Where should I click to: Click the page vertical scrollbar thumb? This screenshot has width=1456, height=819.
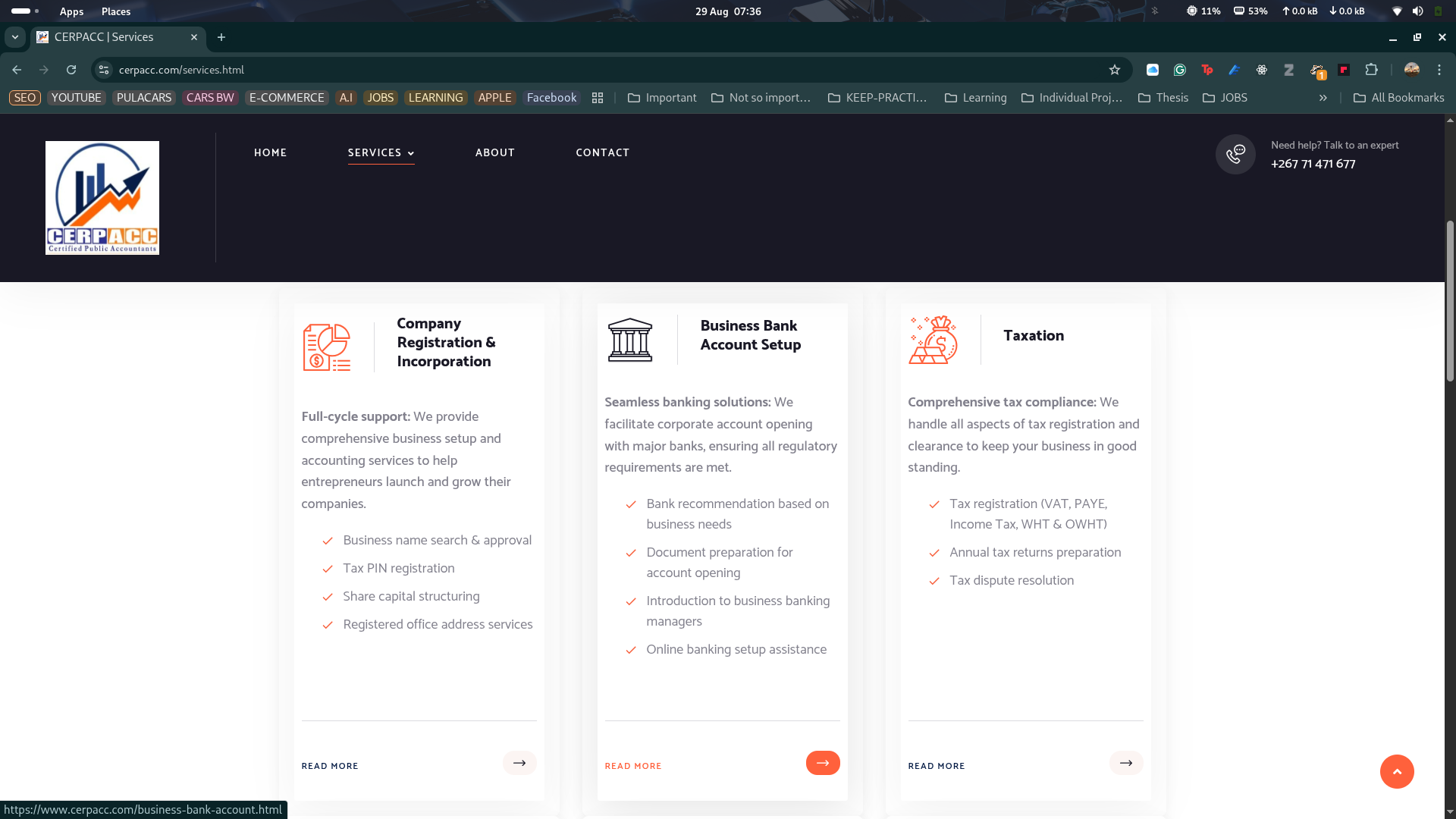point(1450,300)
